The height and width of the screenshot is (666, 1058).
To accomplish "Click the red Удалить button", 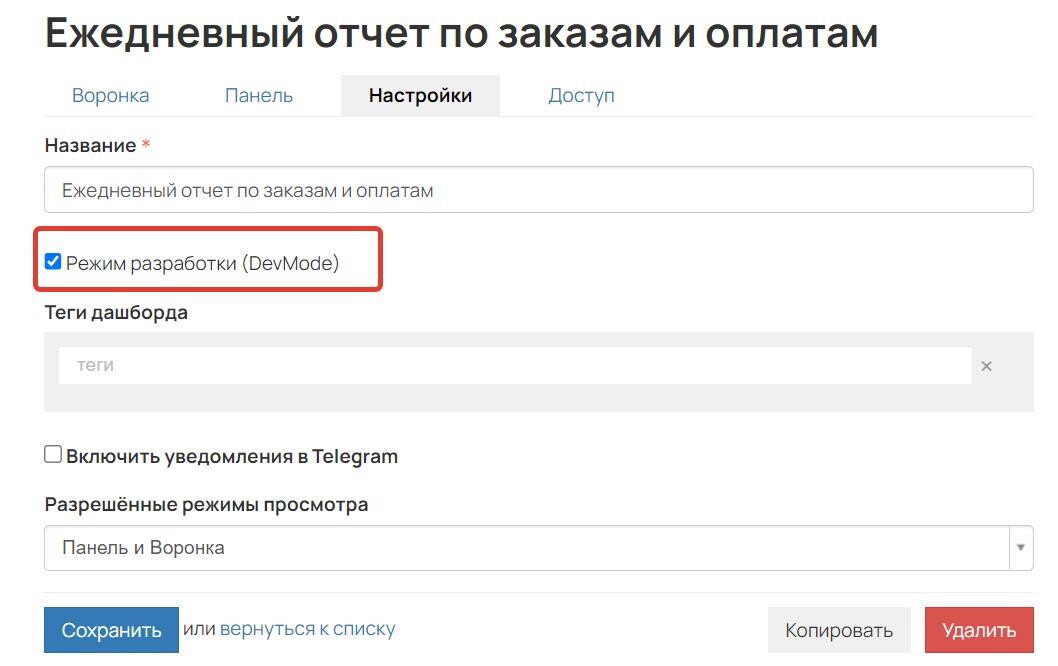I will (979, 630).
